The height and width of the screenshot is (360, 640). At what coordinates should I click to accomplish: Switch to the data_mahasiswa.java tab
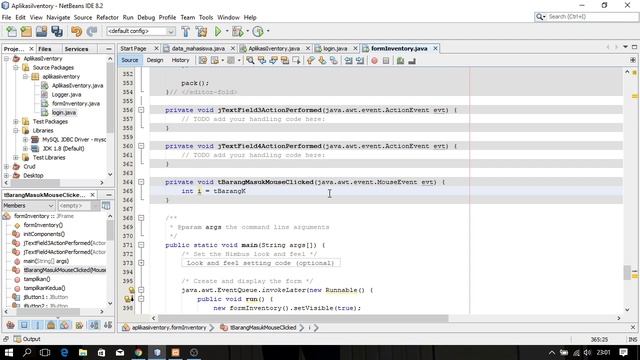198,49
